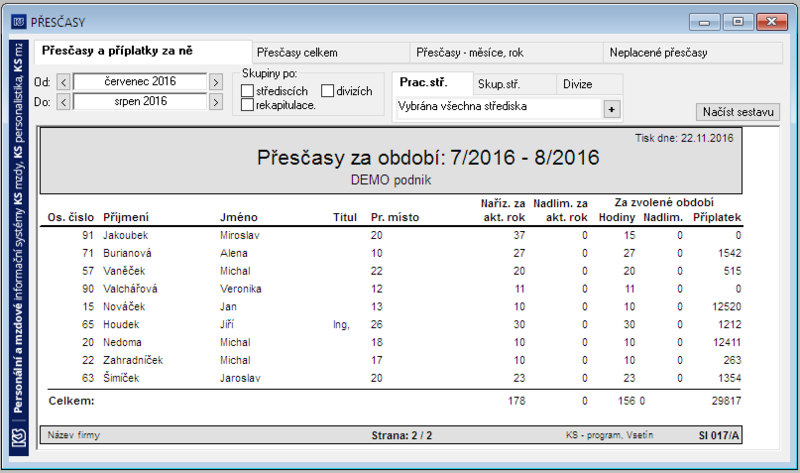Click first name Veronika

[x=241, y=289]
